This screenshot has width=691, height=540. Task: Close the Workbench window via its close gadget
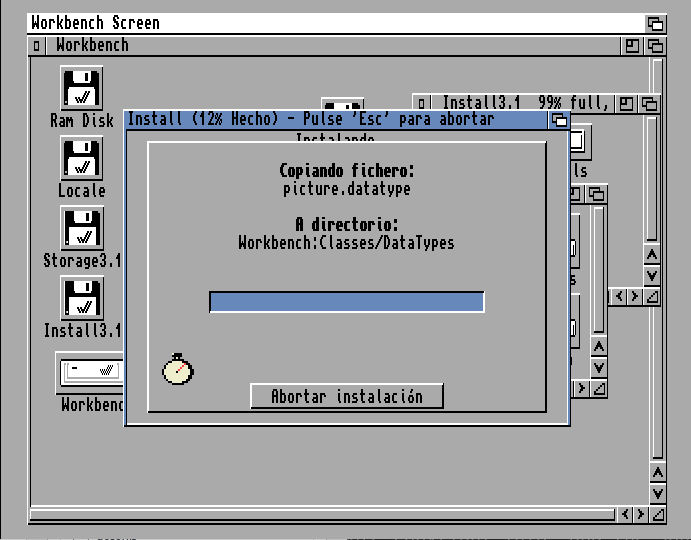(37, 46)
